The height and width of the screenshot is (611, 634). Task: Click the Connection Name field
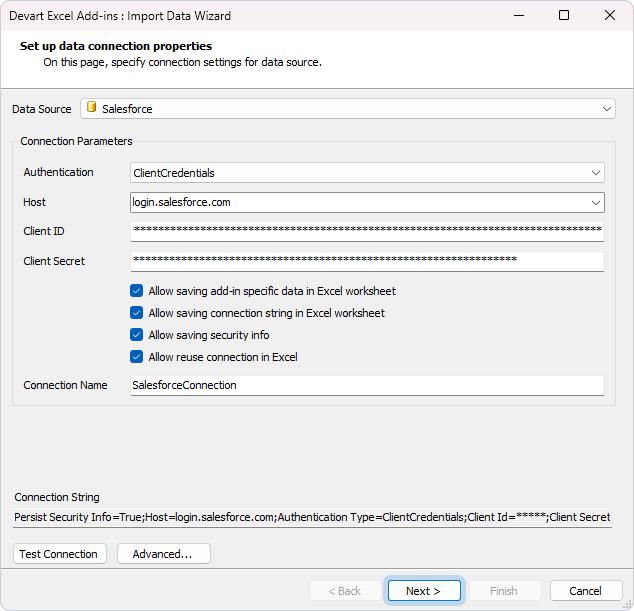(x=367, y=385)
